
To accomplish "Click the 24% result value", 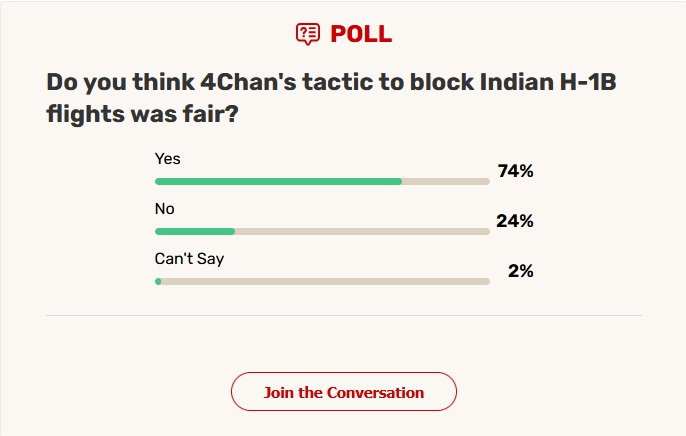I will tap(515, 221).
